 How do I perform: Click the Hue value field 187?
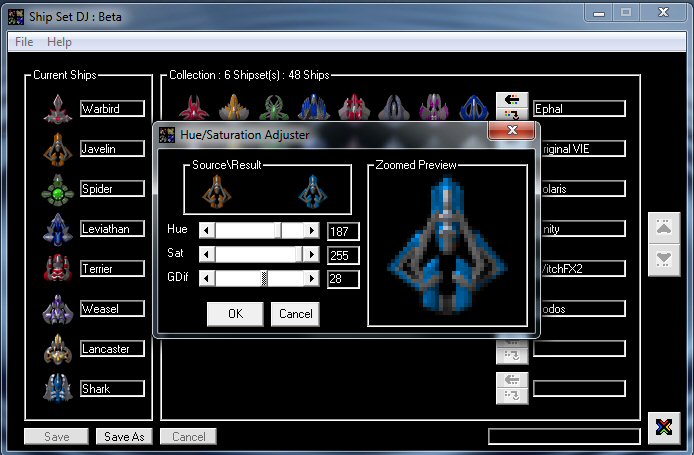343,231
